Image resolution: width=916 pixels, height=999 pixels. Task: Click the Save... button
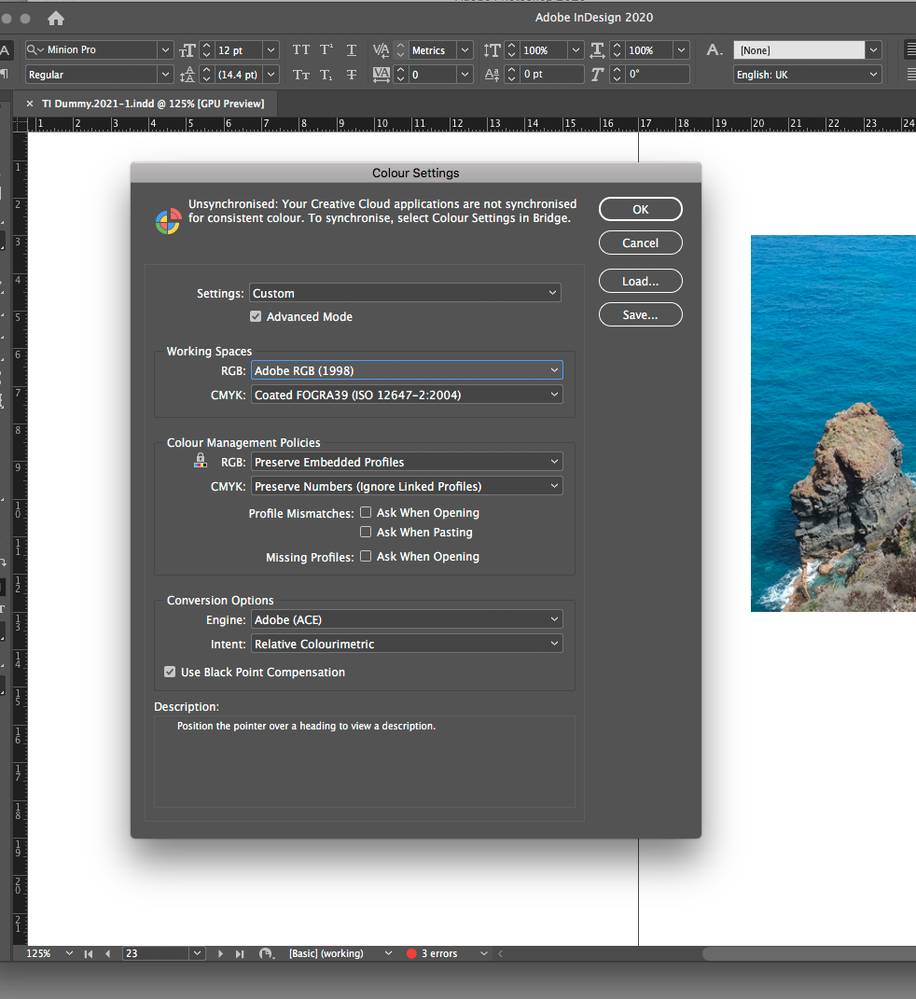640,315
